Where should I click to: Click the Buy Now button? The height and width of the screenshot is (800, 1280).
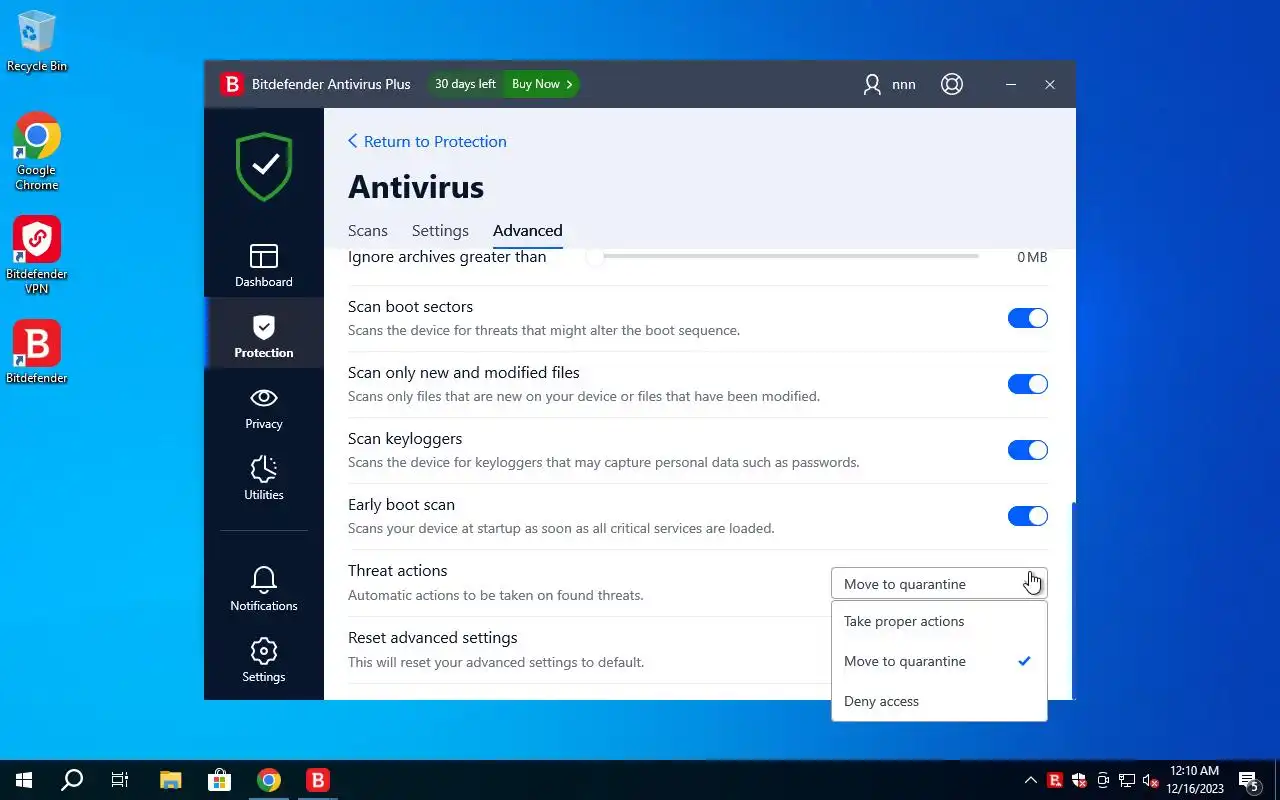click(x=542, y=84)
